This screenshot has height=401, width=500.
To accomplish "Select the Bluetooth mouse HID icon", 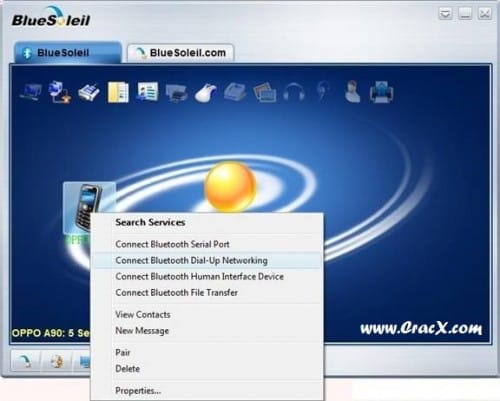I will point(205,92).
